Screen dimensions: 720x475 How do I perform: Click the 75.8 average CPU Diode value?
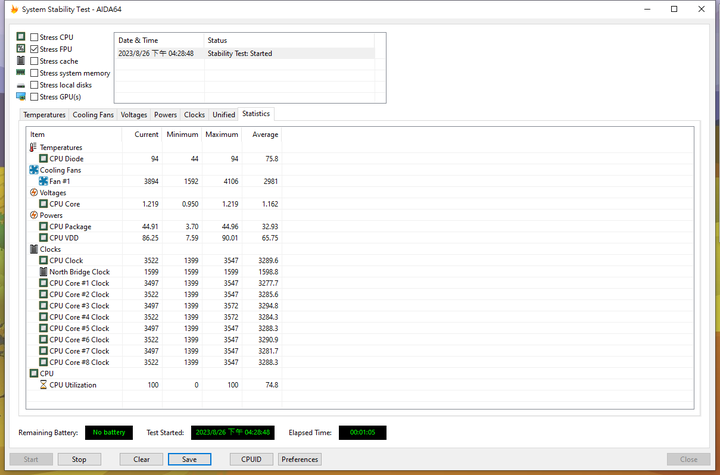pyautogui.click(x=271, y=158)
